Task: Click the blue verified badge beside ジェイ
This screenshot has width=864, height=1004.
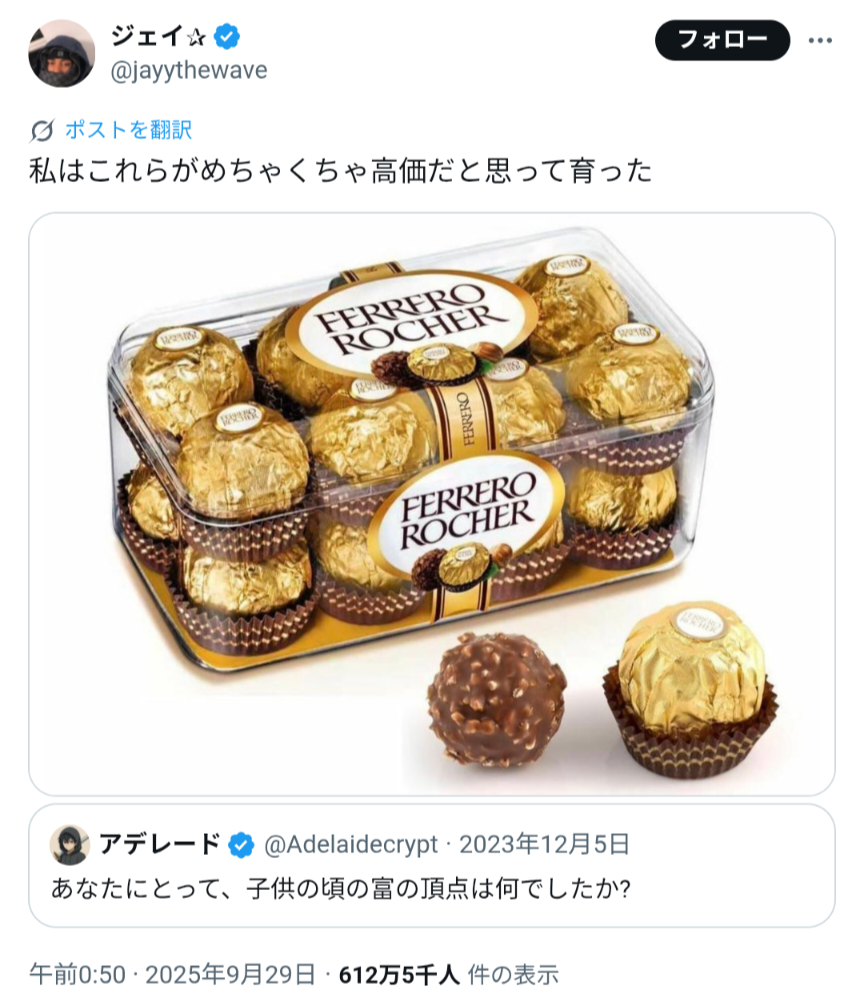Action: 227,36
